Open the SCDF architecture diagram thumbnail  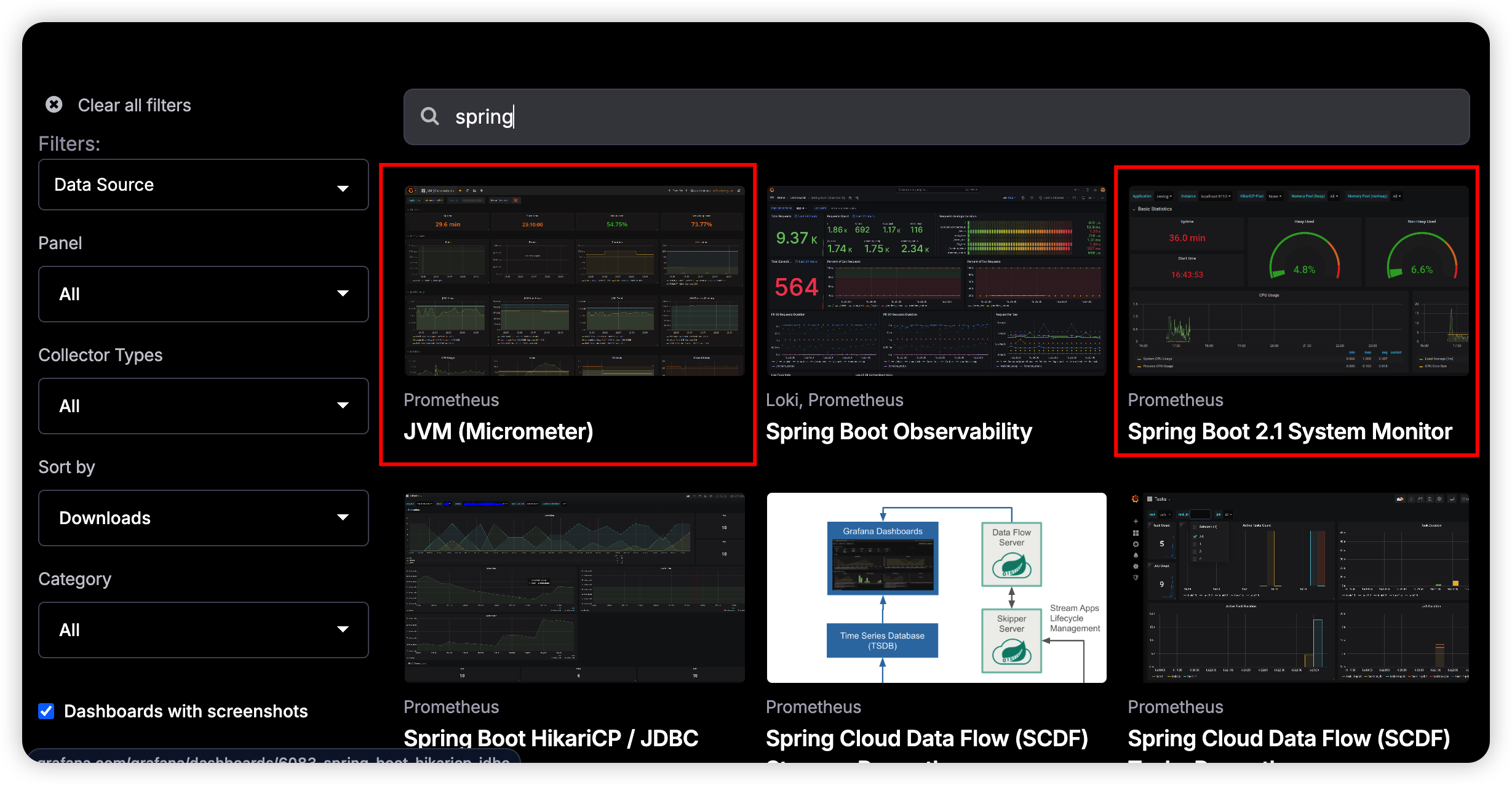tap(936, 588)
